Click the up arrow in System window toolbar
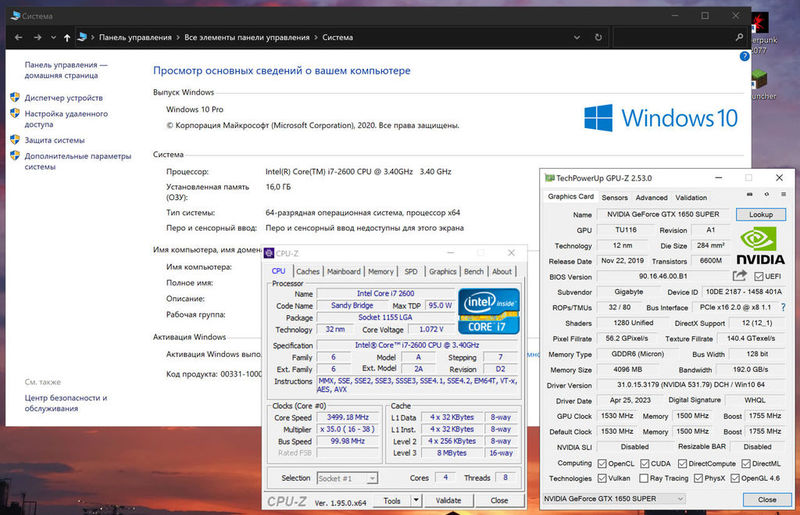800x515 pixels. click(67, 37)
